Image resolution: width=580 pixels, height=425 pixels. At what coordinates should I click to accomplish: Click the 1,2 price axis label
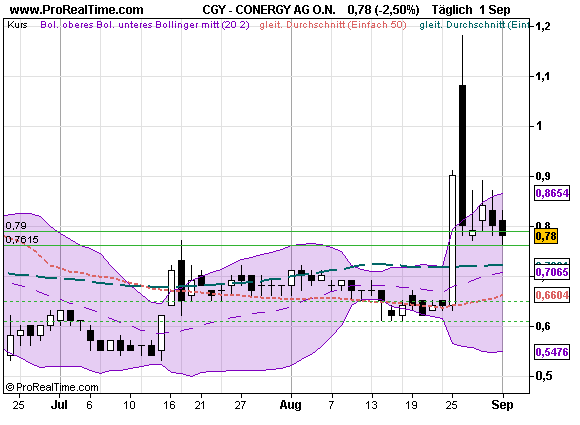[x=542, y=26]
